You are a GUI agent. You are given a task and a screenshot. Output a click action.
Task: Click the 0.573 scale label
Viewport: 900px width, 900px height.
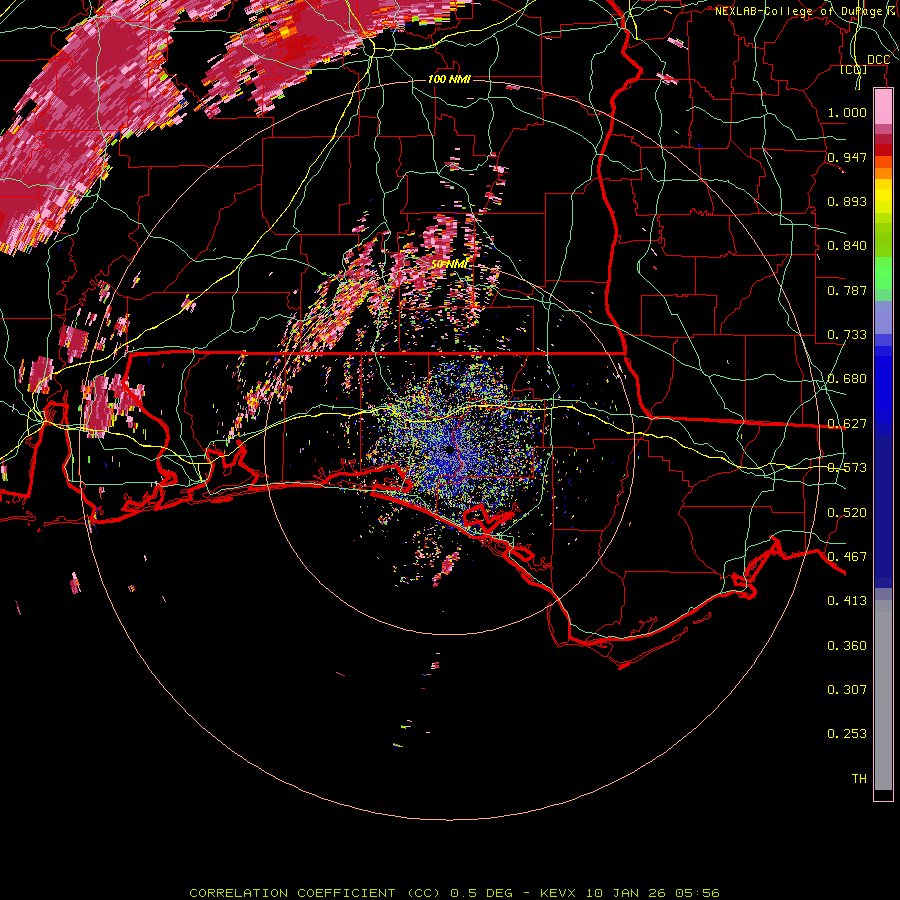(847, 468)
